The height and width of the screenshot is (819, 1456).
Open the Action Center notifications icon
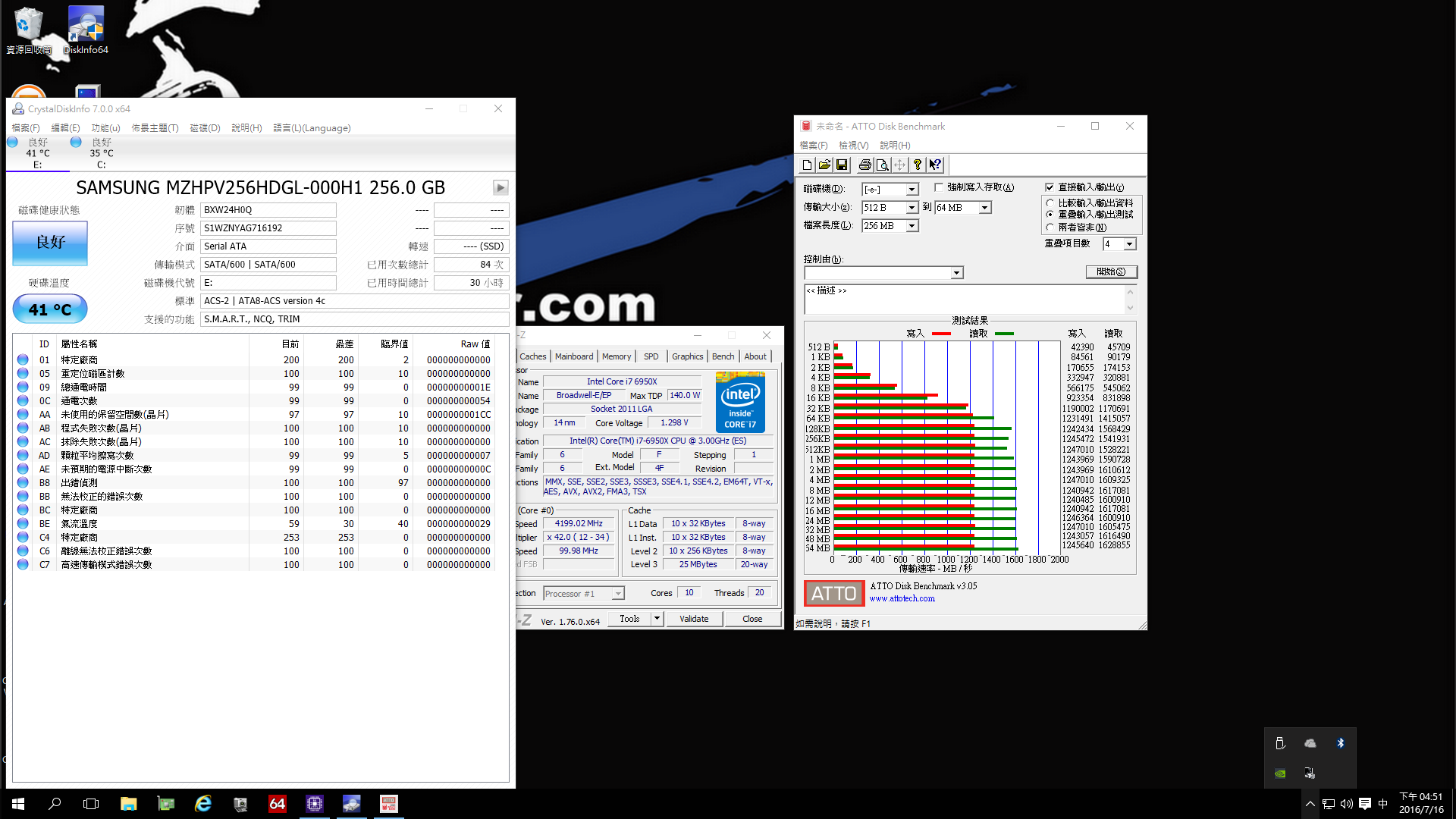pyautogui.click(x=1364, y=804)
